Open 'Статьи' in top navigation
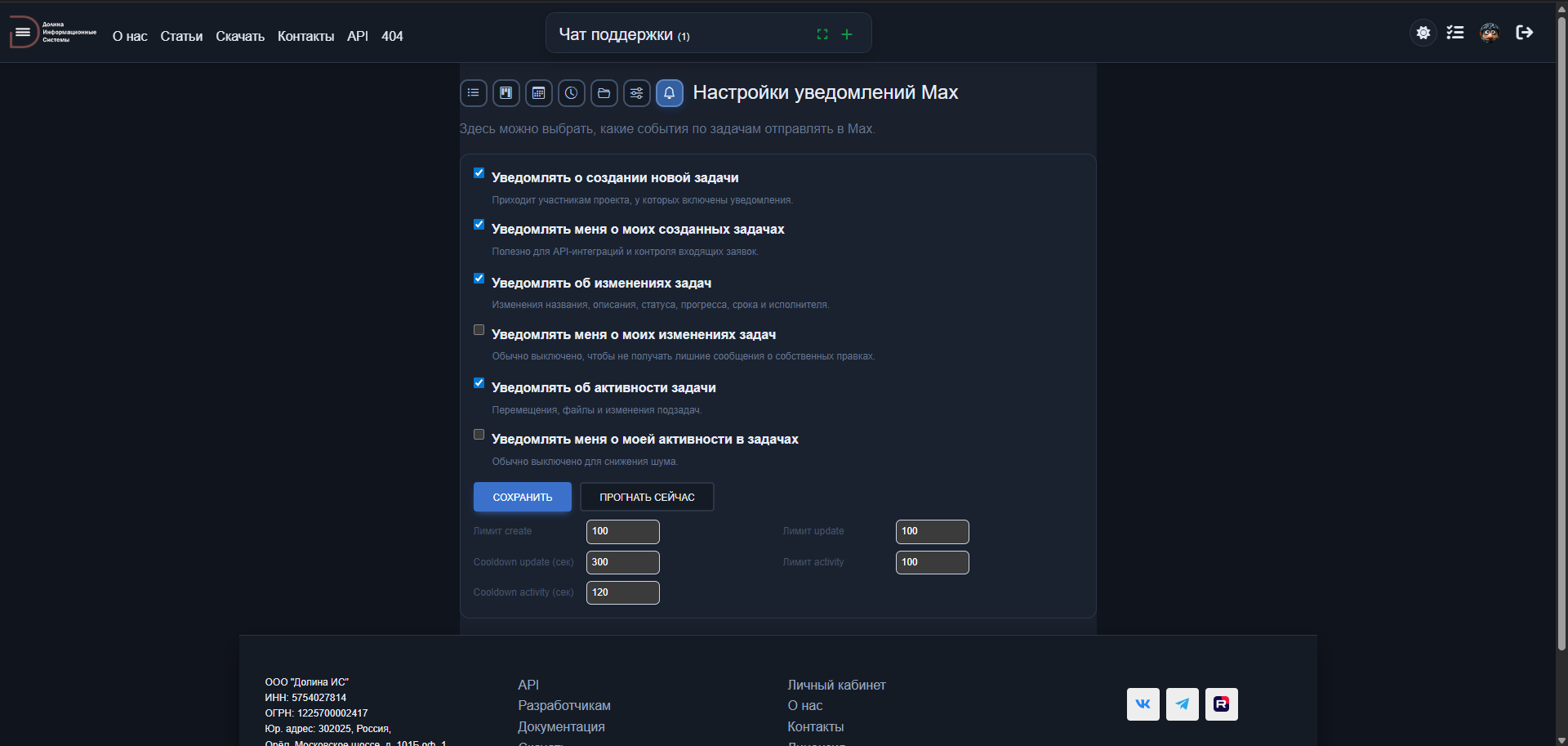1568x746 pixels. [x=181, y=36]
